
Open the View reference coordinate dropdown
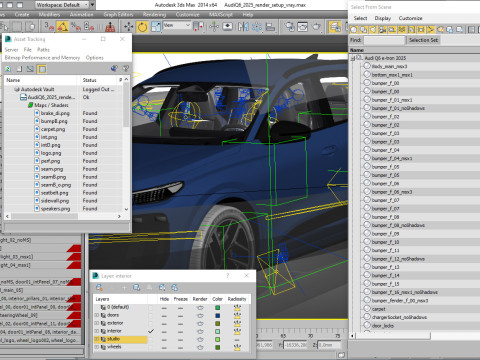(177, 25)
